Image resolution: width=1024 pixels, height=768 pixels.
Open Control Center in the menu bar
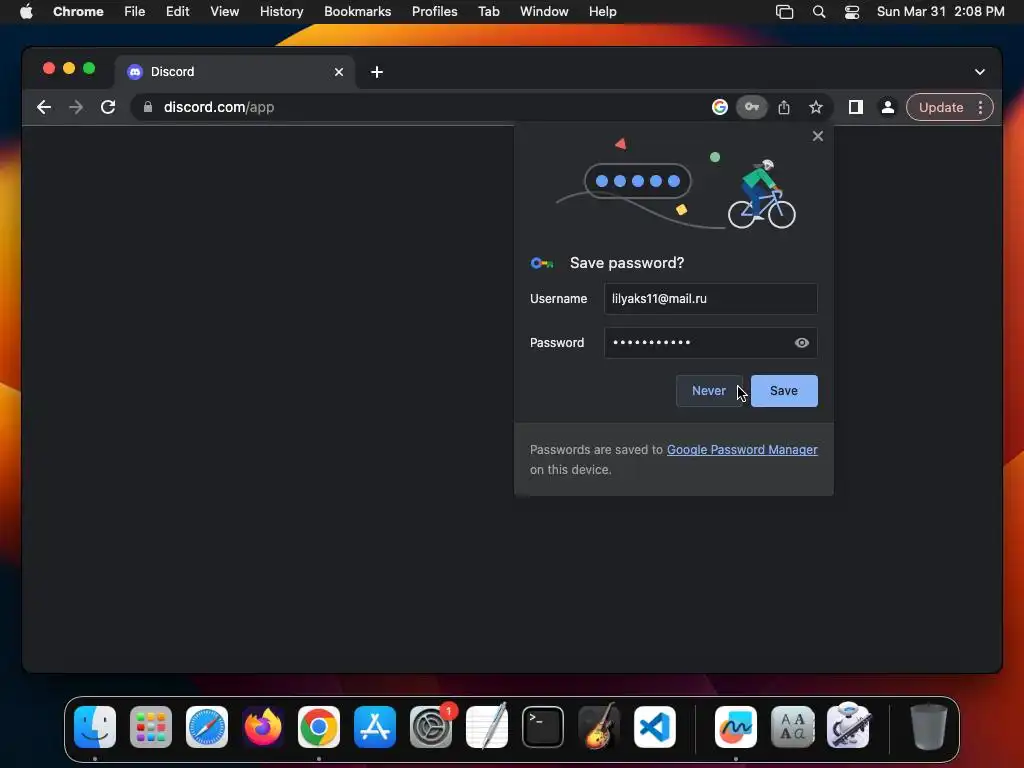852,12
